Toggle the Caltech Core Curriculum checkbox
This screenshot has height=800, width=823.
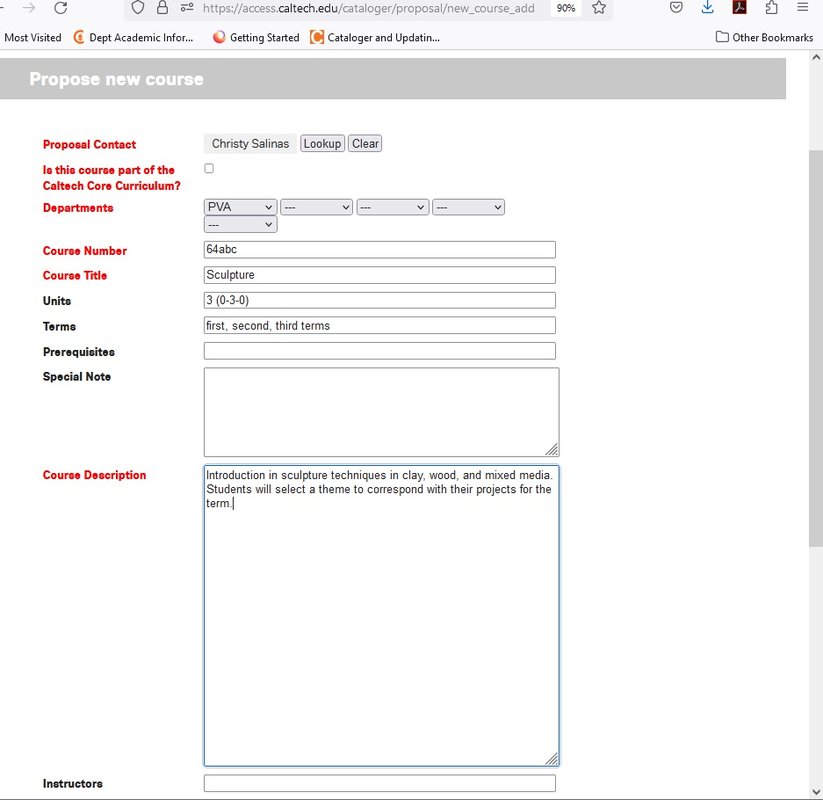pos(209,169)
